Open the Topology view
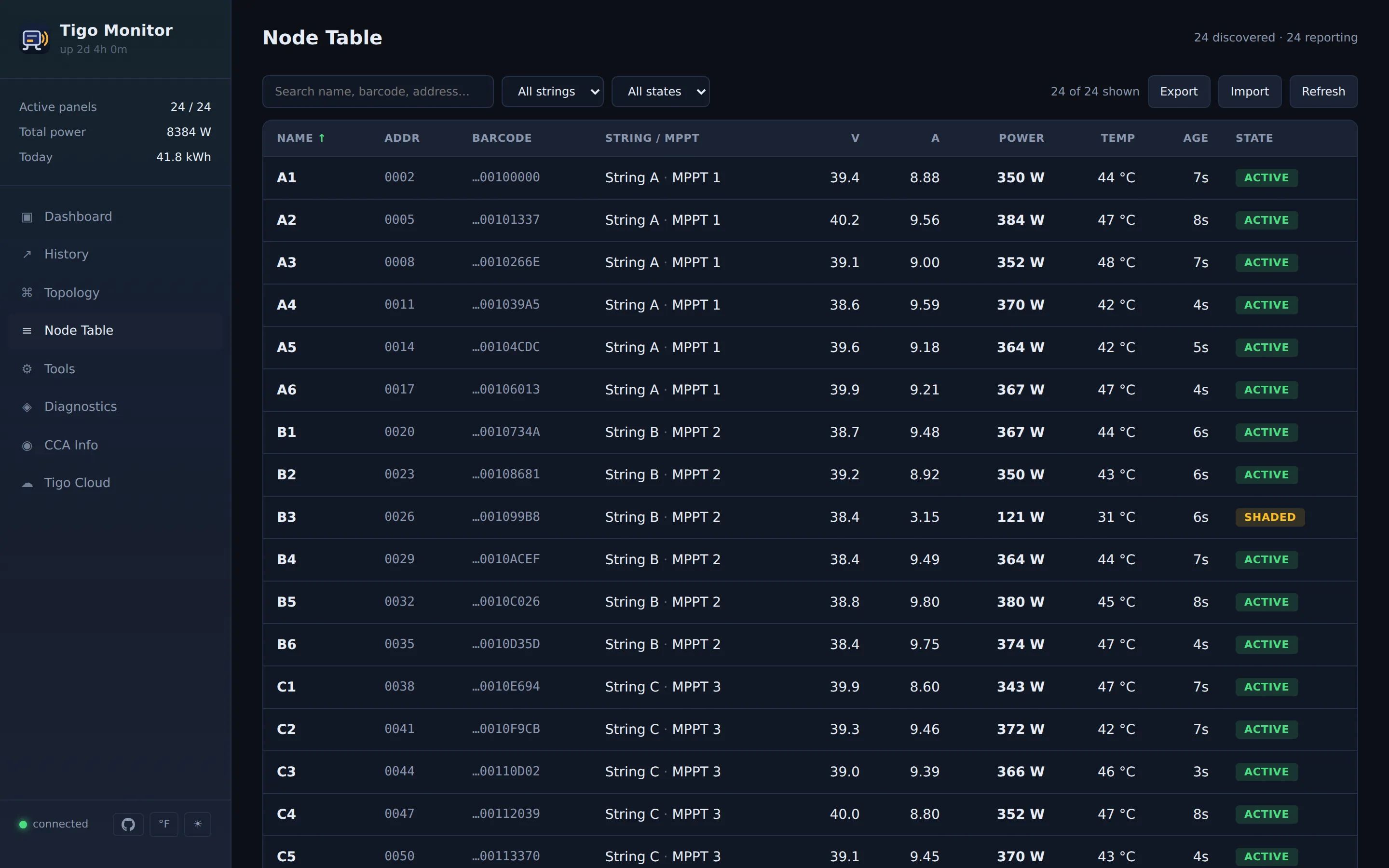 (115, 293)
